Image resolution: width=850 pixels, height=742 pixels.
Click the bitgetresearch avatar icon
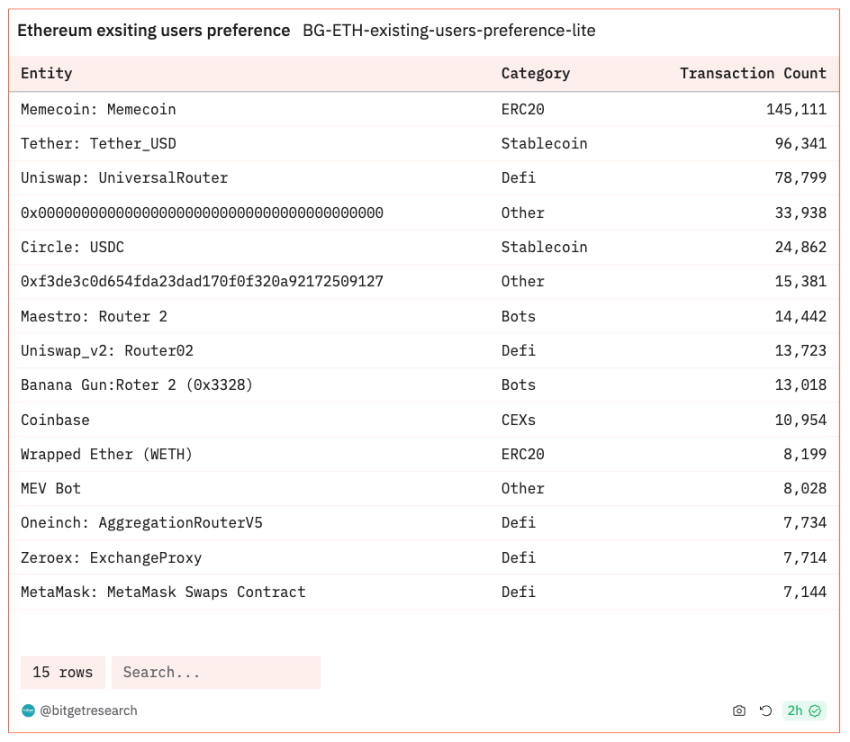point(28,711)
